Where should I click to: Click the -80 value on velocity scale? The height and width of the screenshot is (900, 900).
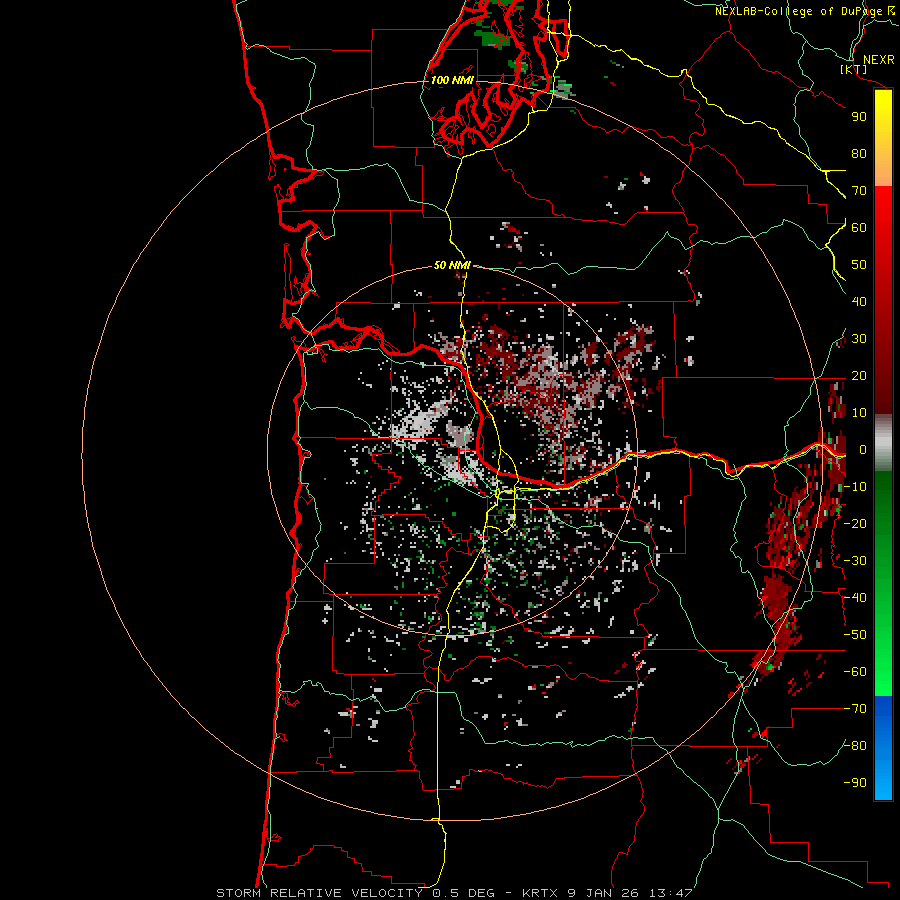click(x=855, y=746)
